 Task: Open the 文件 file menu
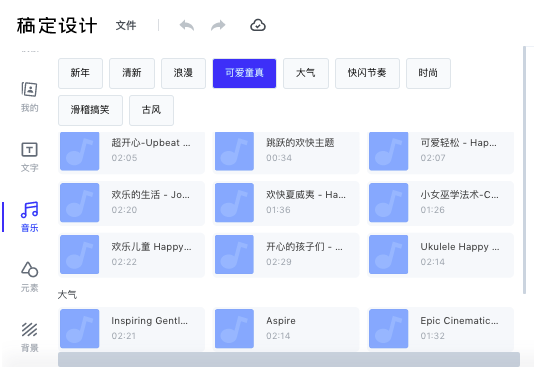[126, 25]
